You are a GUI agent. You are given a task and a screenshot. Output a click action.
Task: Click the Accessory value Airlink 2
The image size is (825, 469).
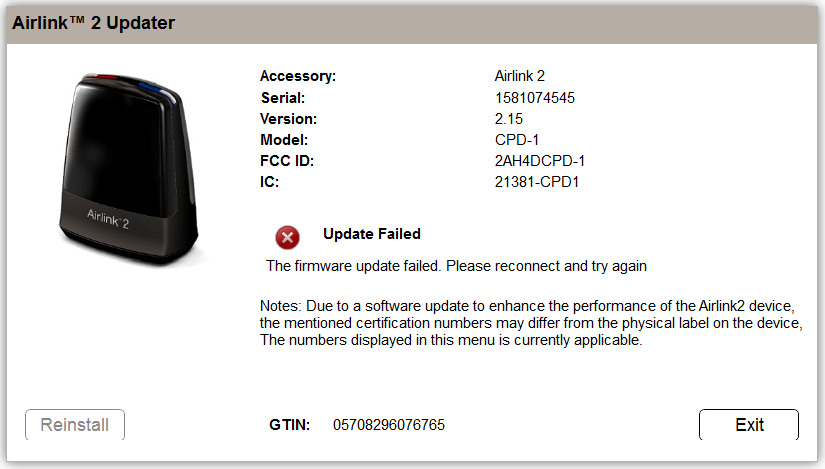[x=519, y=76]
